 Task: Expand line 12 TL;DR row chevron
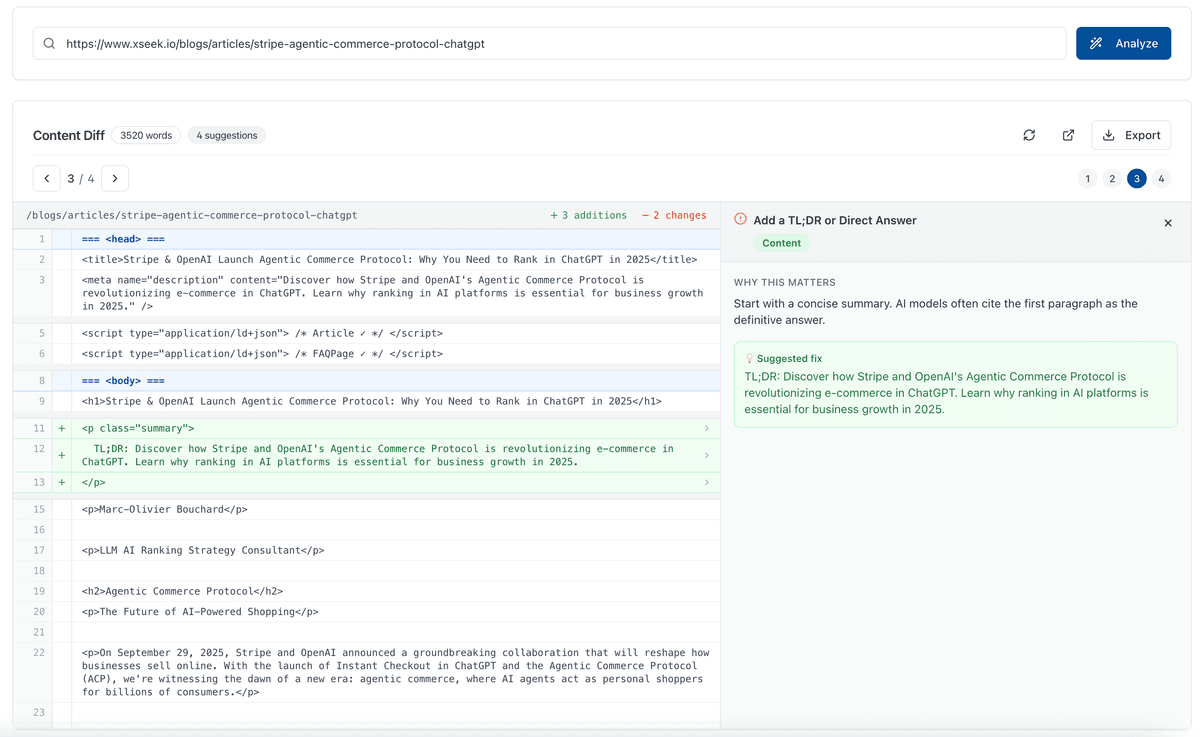[706, 456]
